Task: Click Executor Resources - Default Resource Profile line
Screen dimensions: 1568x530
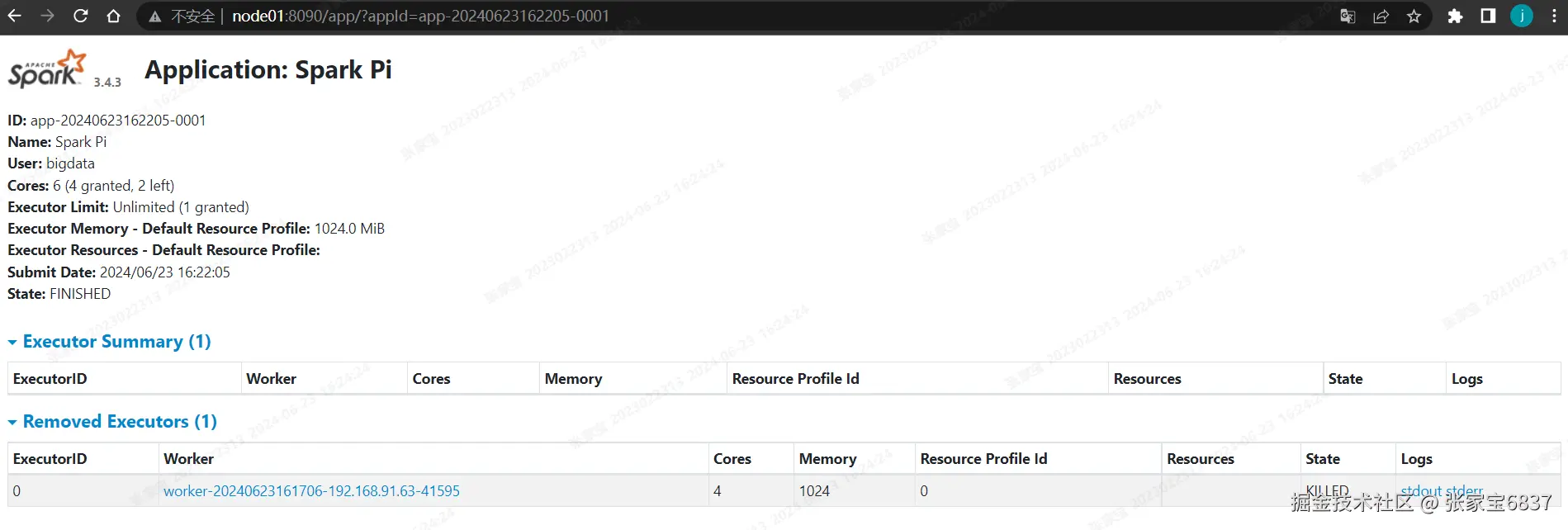Action: point(163,250)
